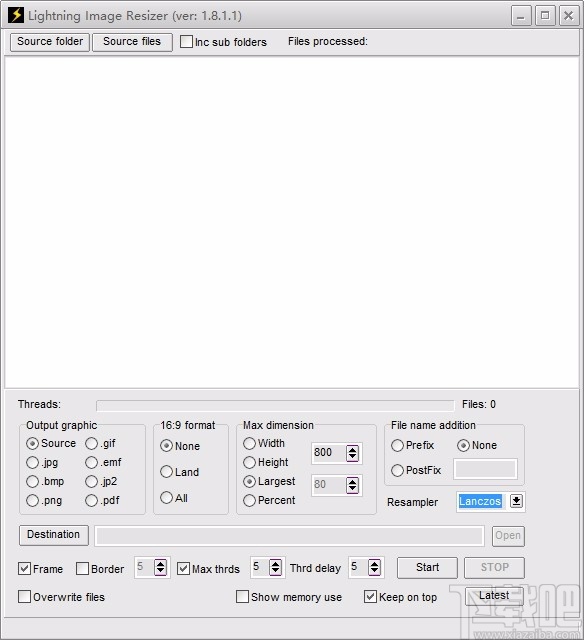Click the Border size stepper arrows
Image resolution: width=584 pixels, height=640 pixels.
pos(161,567)
